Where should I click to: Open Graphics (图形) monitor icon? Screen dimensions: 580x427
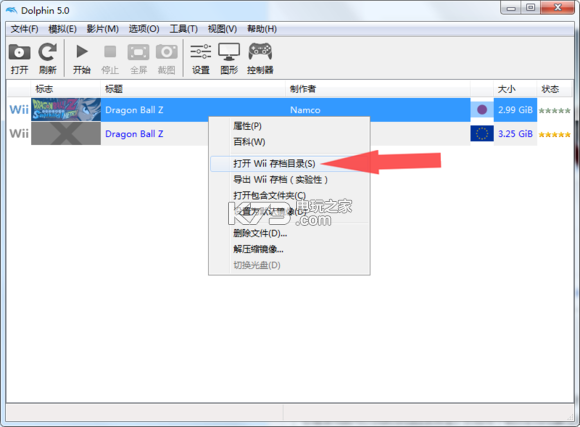pyautogui.click(x=229, y=52)
